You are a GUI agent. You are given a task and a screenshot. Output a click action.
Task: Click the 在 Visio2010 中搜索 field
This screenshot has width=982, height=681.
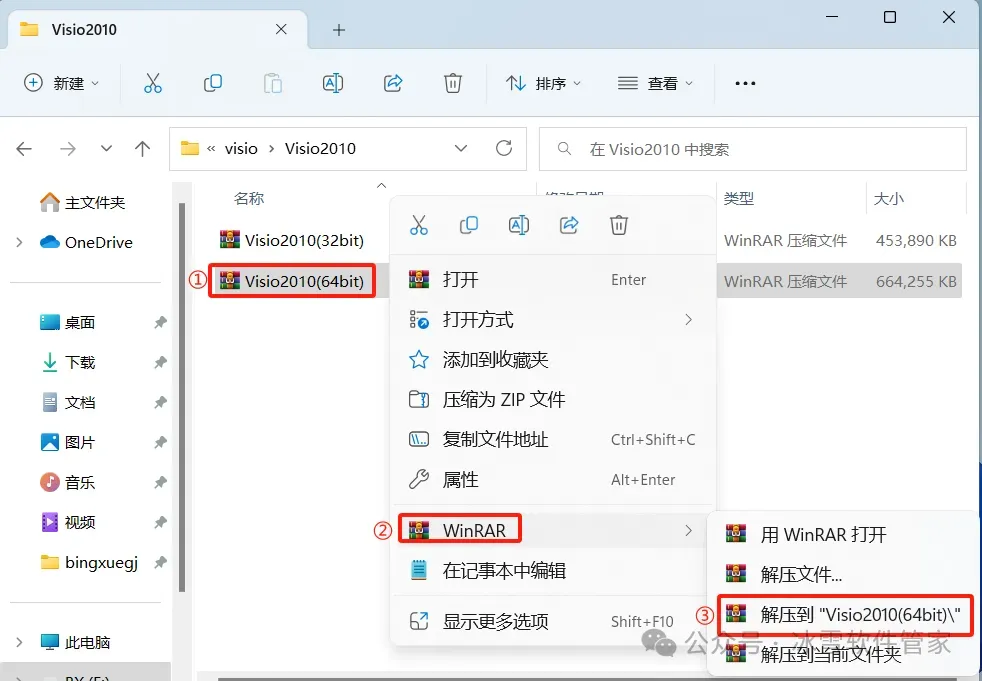[x=753, y=149]
